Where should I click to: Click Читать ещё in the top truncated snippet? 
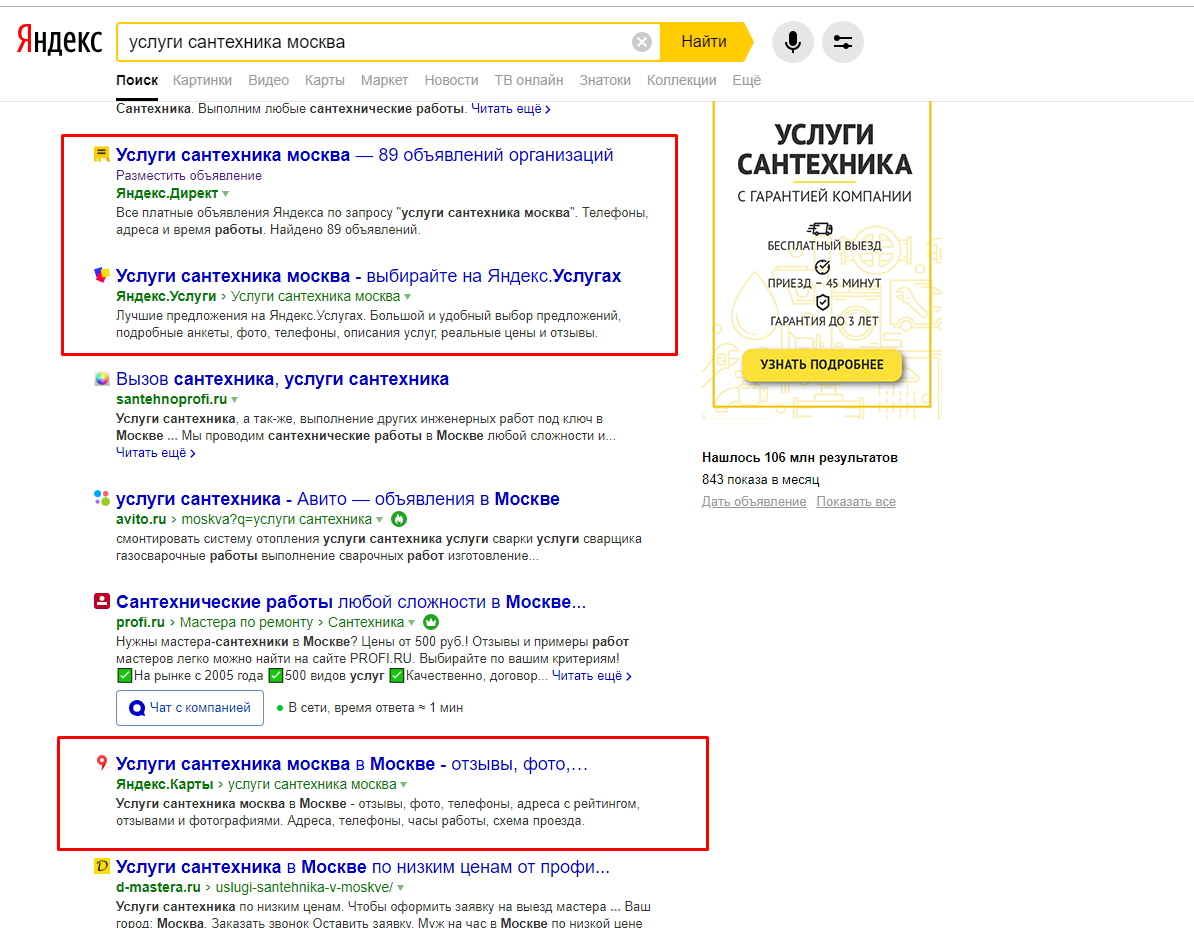[511, 109]
